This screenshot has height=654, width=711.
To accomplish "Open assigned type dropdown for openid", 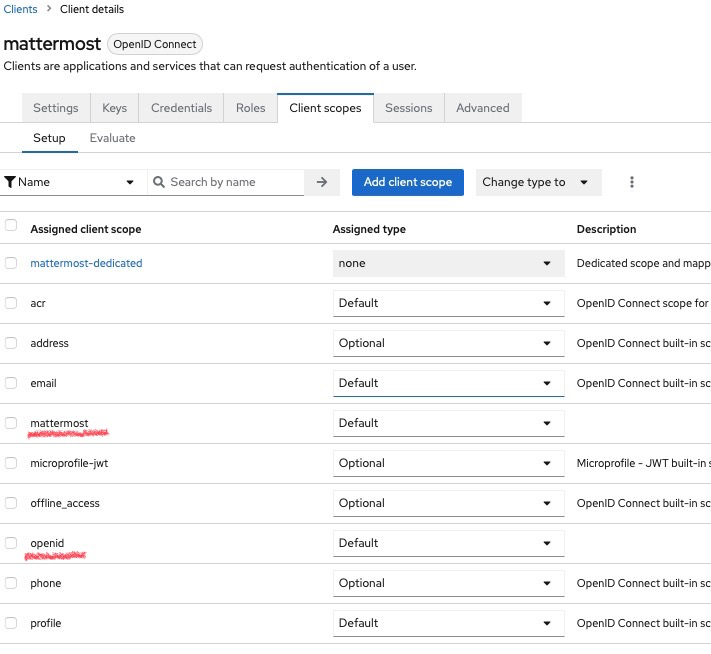I will [x=448, y=543].
